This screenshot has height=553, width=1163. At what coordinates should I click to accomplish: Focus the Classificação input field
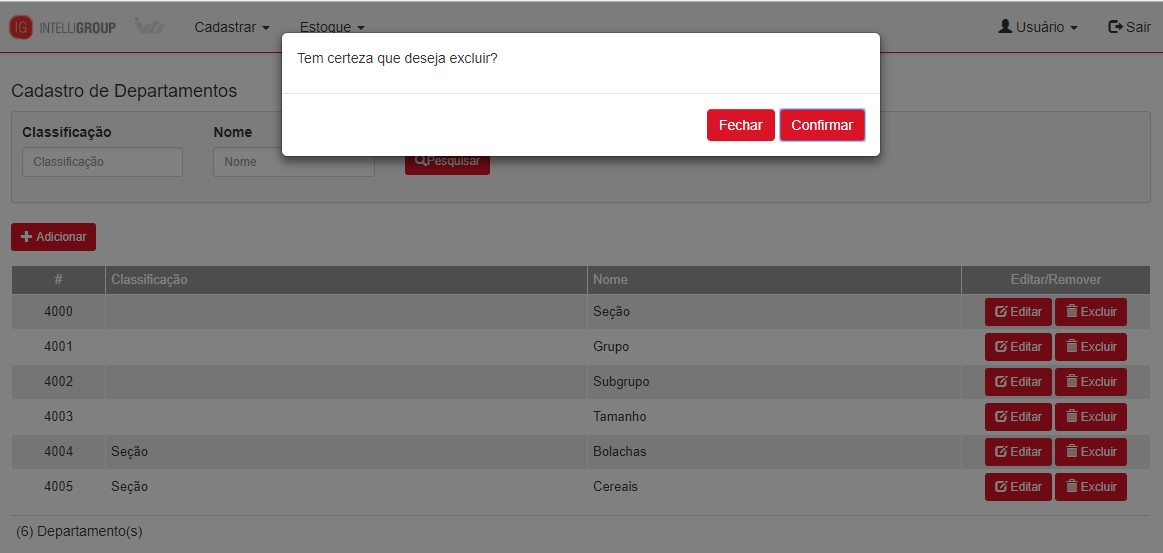tap(102, 162)
